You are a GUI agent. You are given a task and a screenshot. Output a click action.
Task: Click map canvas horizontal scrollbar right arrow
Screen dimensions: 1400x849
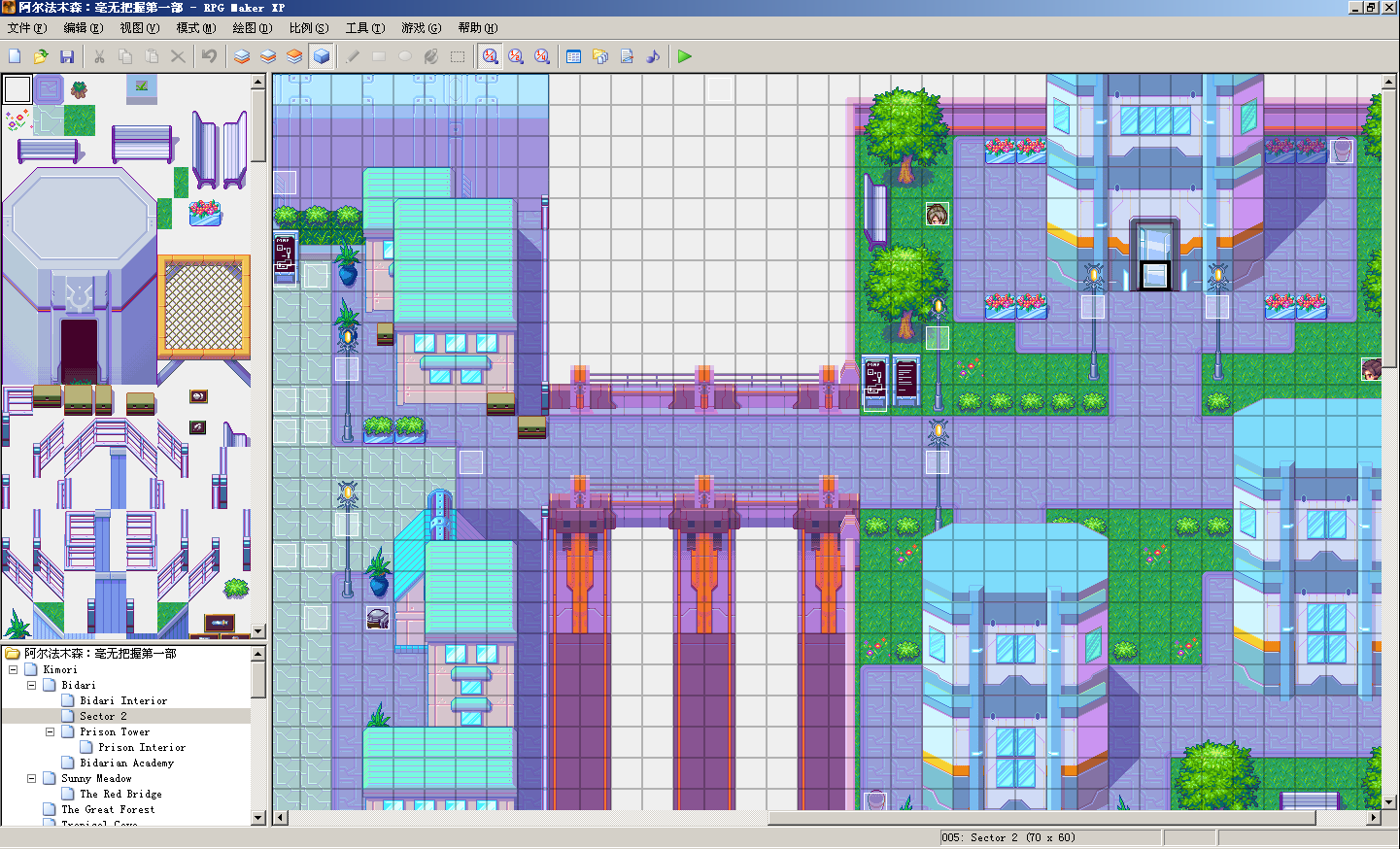[1374, 817]
